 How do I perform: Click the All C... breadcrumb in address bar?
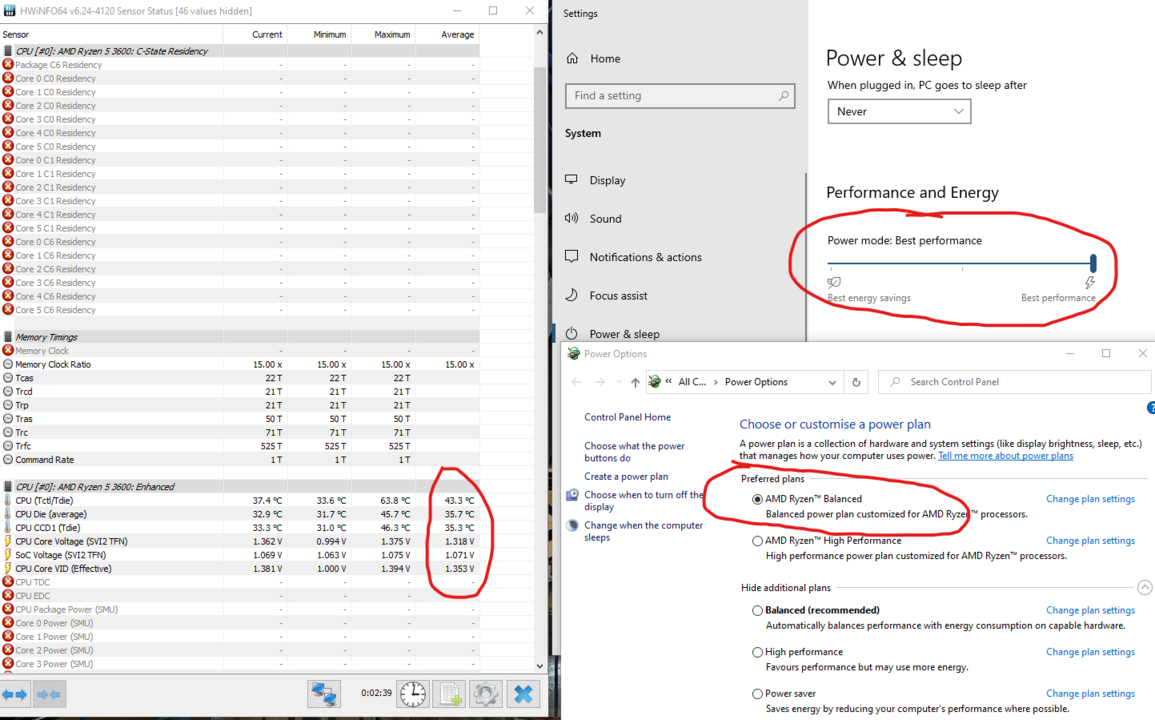coord(692,382)
